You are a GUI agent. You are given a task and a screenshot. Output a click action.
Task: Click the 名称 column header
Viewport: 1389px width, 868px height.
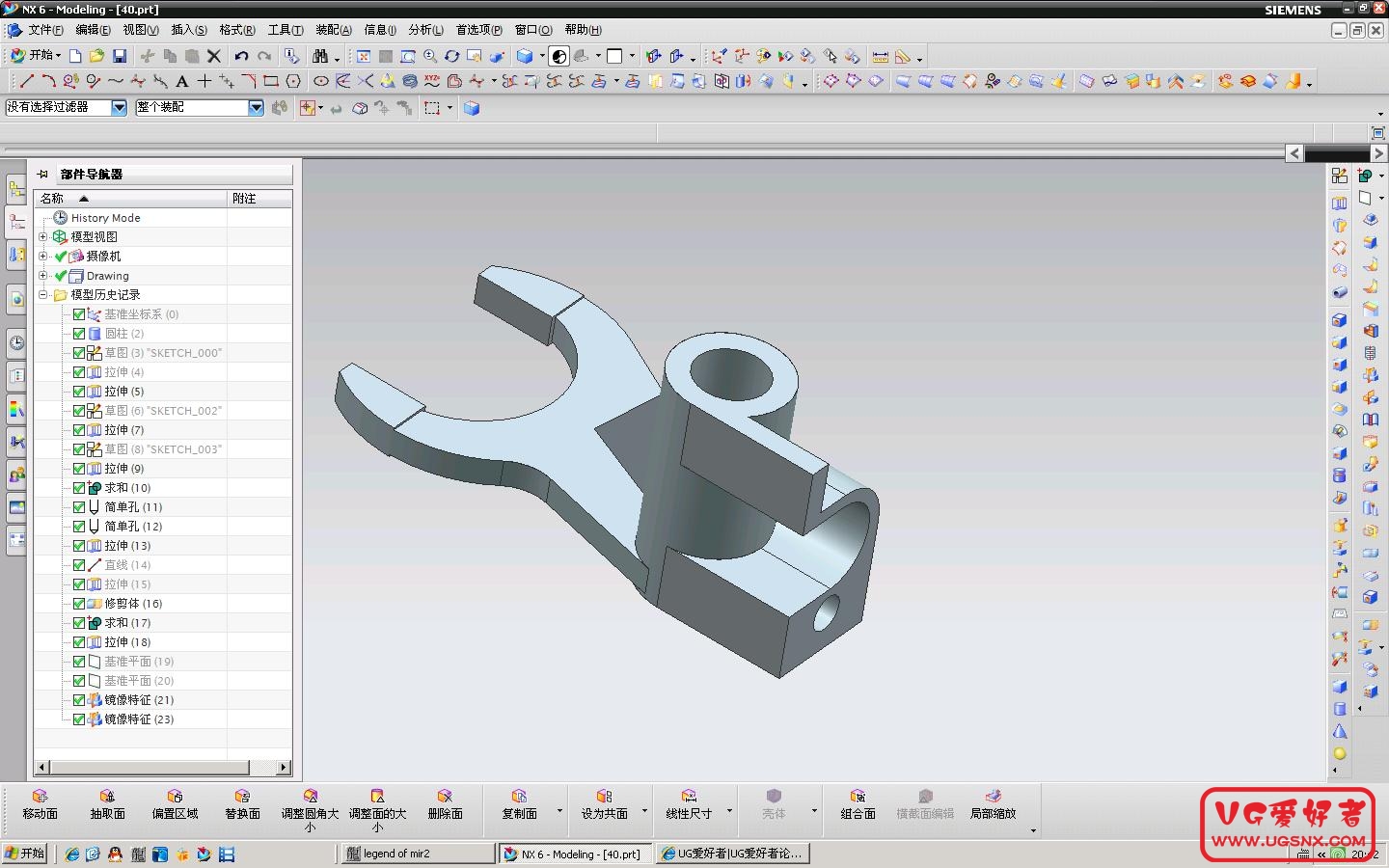tap(130, 198)
